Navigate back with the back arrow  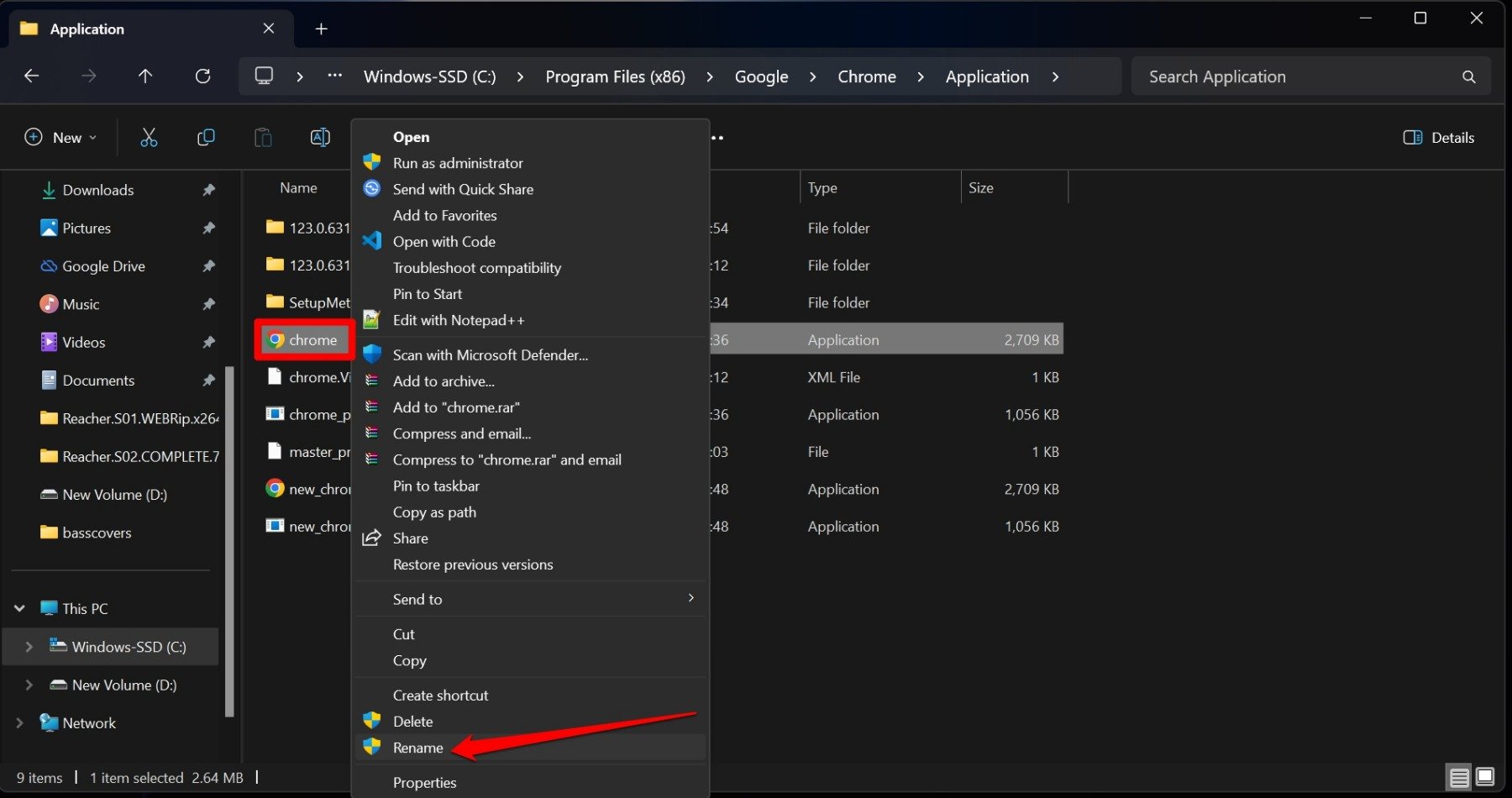click(x=32, y=76)
